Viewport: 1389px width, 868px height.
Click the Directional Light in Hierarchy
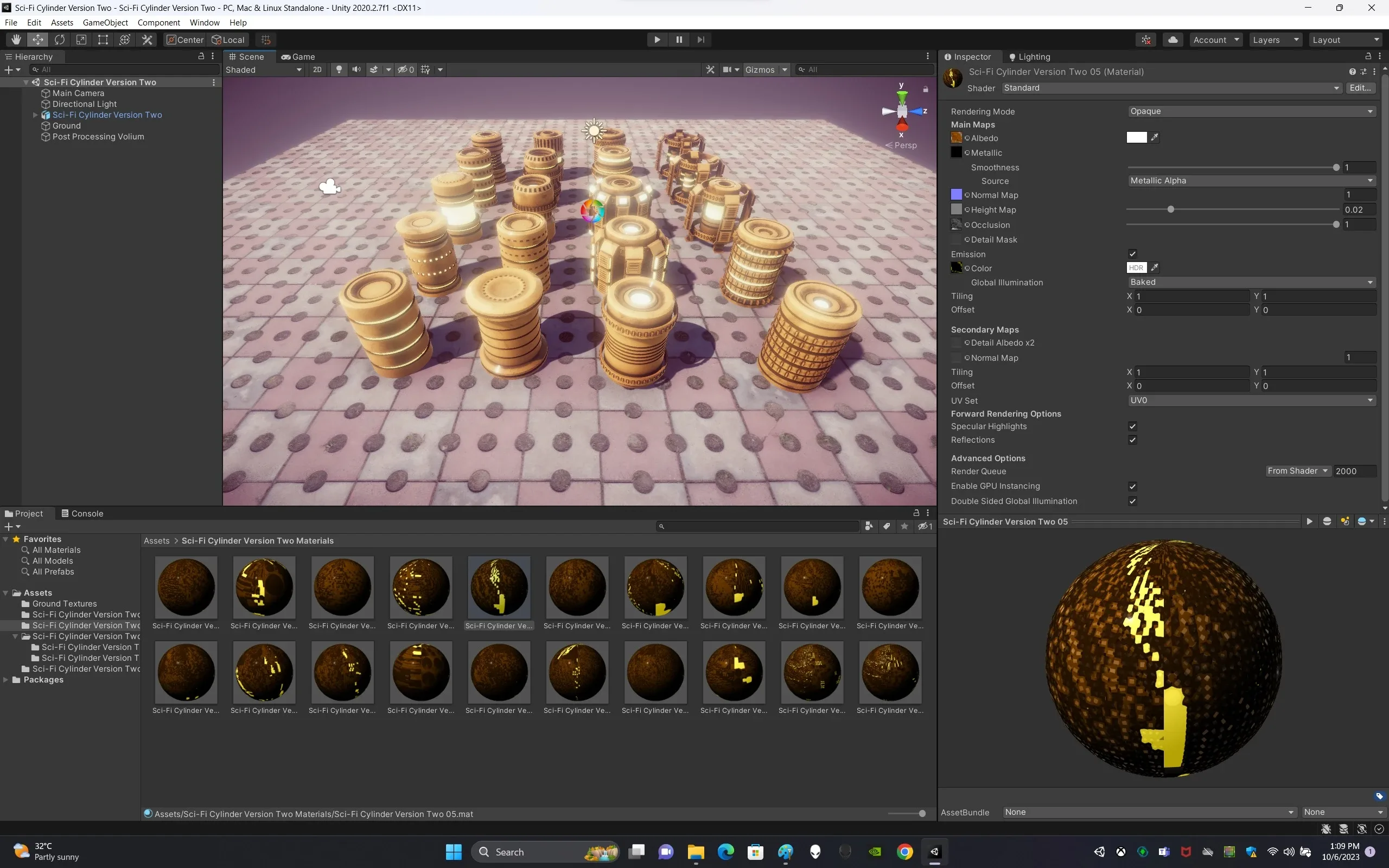coord(84,103)
